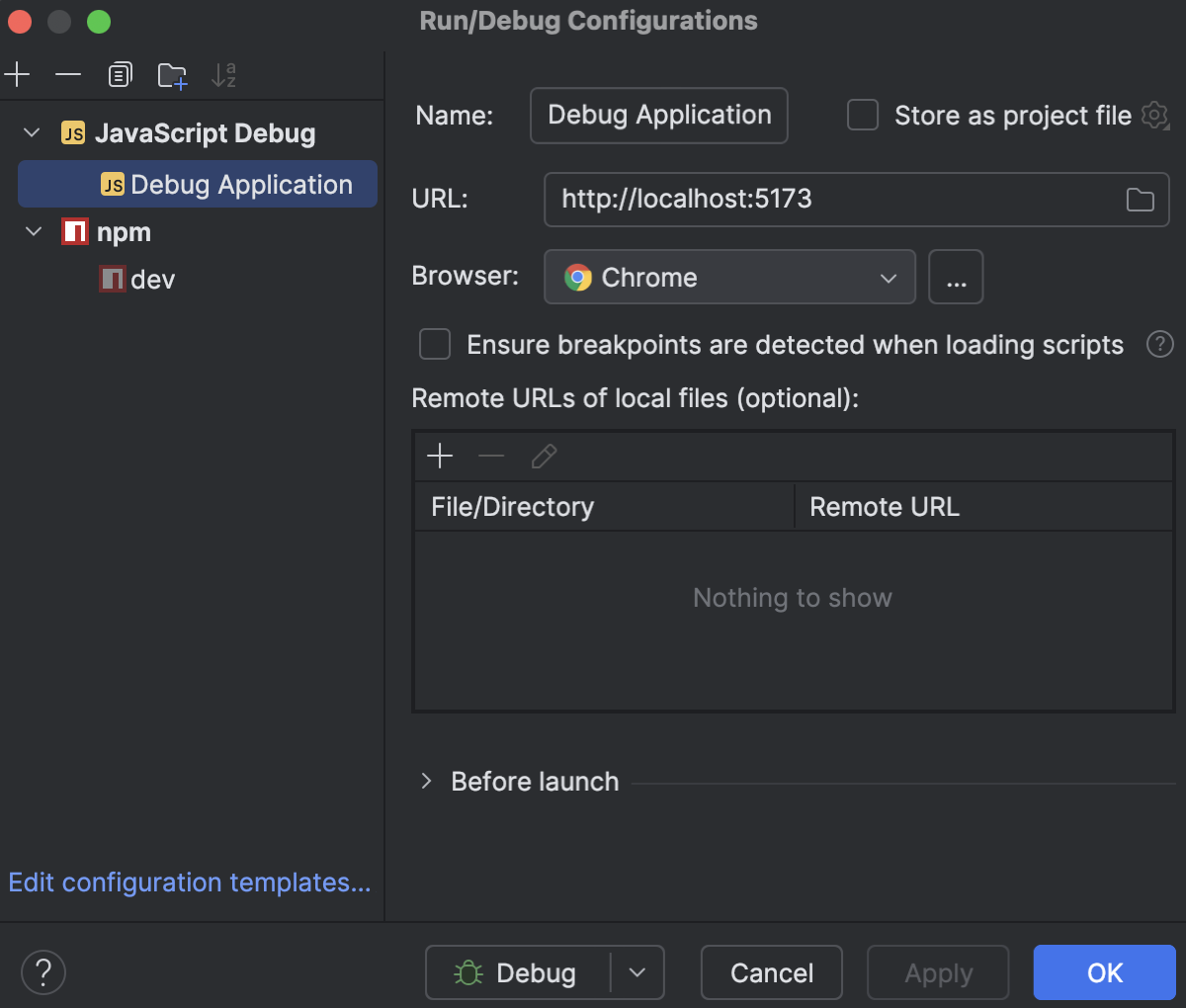Browse for URL using the folder icon
This screenshot has width=1186, height=1008.
1139,199
